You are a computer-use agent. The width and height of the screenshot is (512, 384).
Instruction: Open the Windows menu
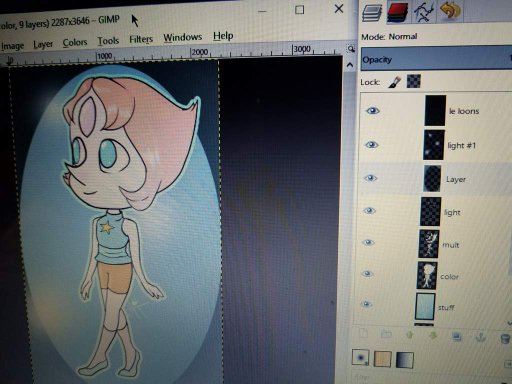(183, 37)
